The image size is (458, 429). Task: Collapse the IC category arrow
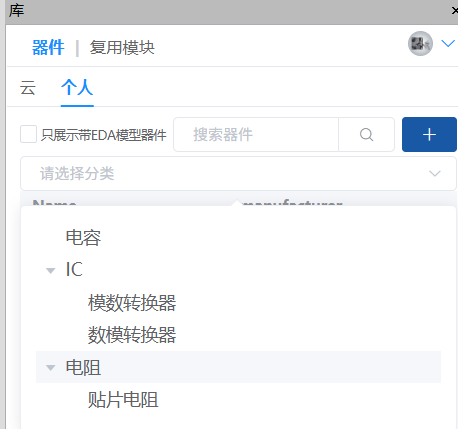(51, 270)
